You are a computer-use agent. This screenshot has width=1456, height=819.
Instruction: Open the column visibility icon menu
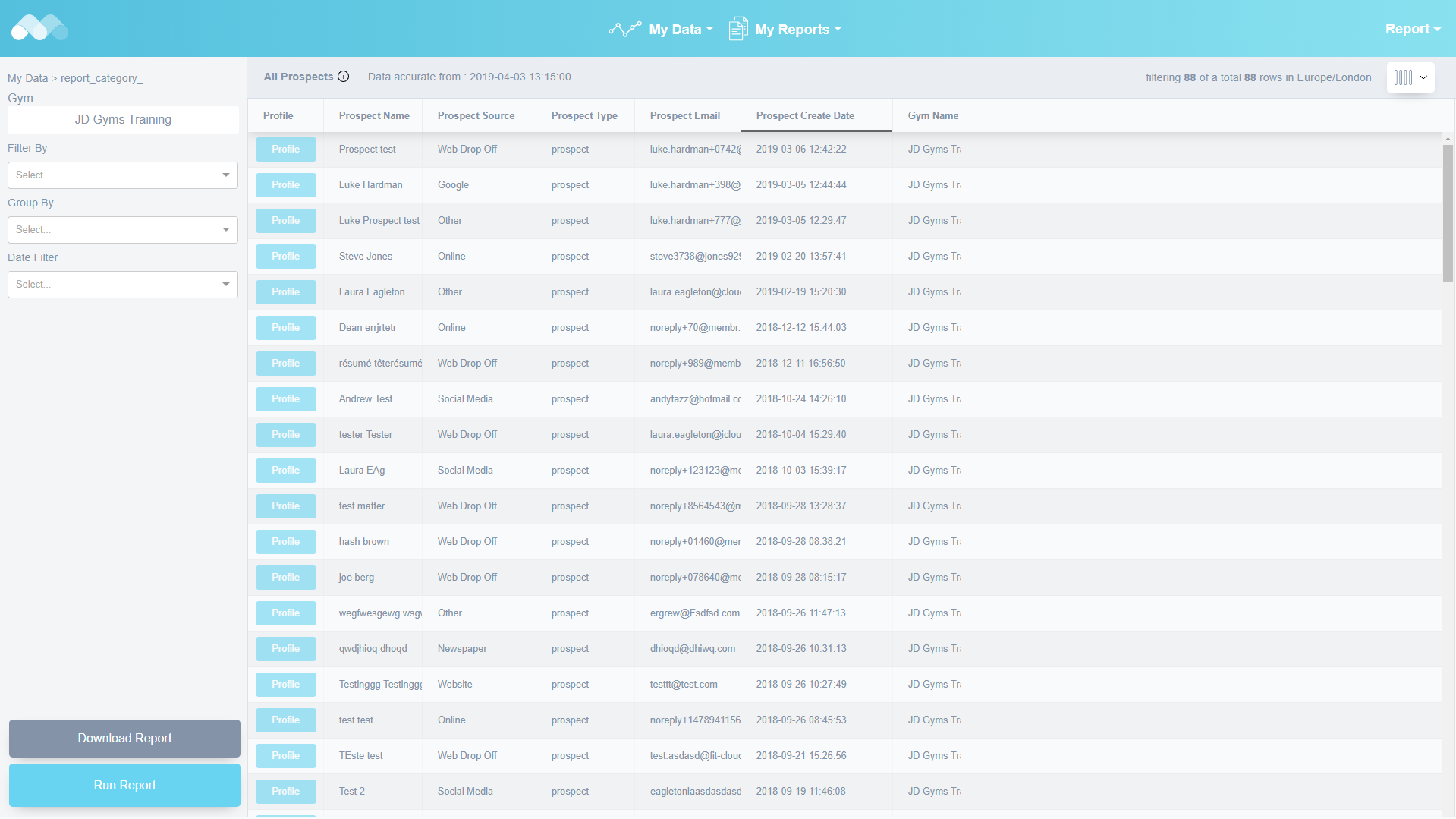click(1410, 77)
